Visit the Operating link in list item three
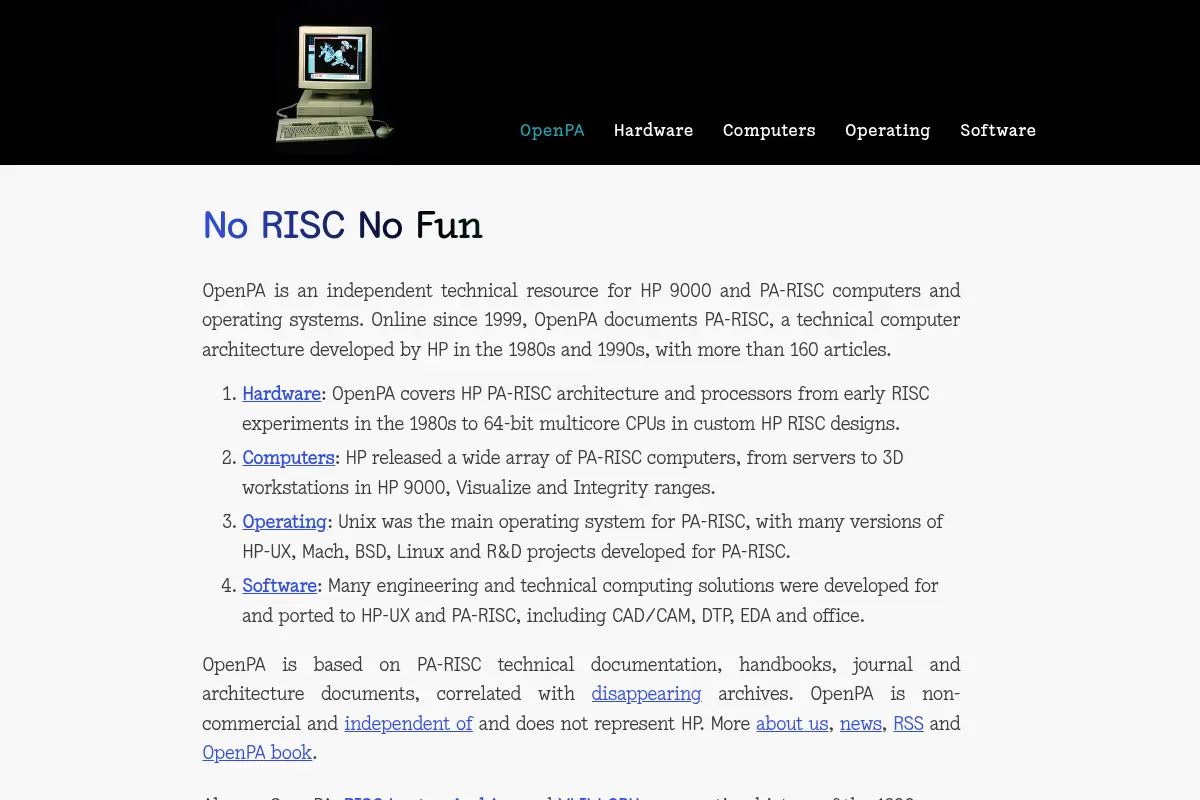Screen dimensions: 1200x800 tap(284, 522)
